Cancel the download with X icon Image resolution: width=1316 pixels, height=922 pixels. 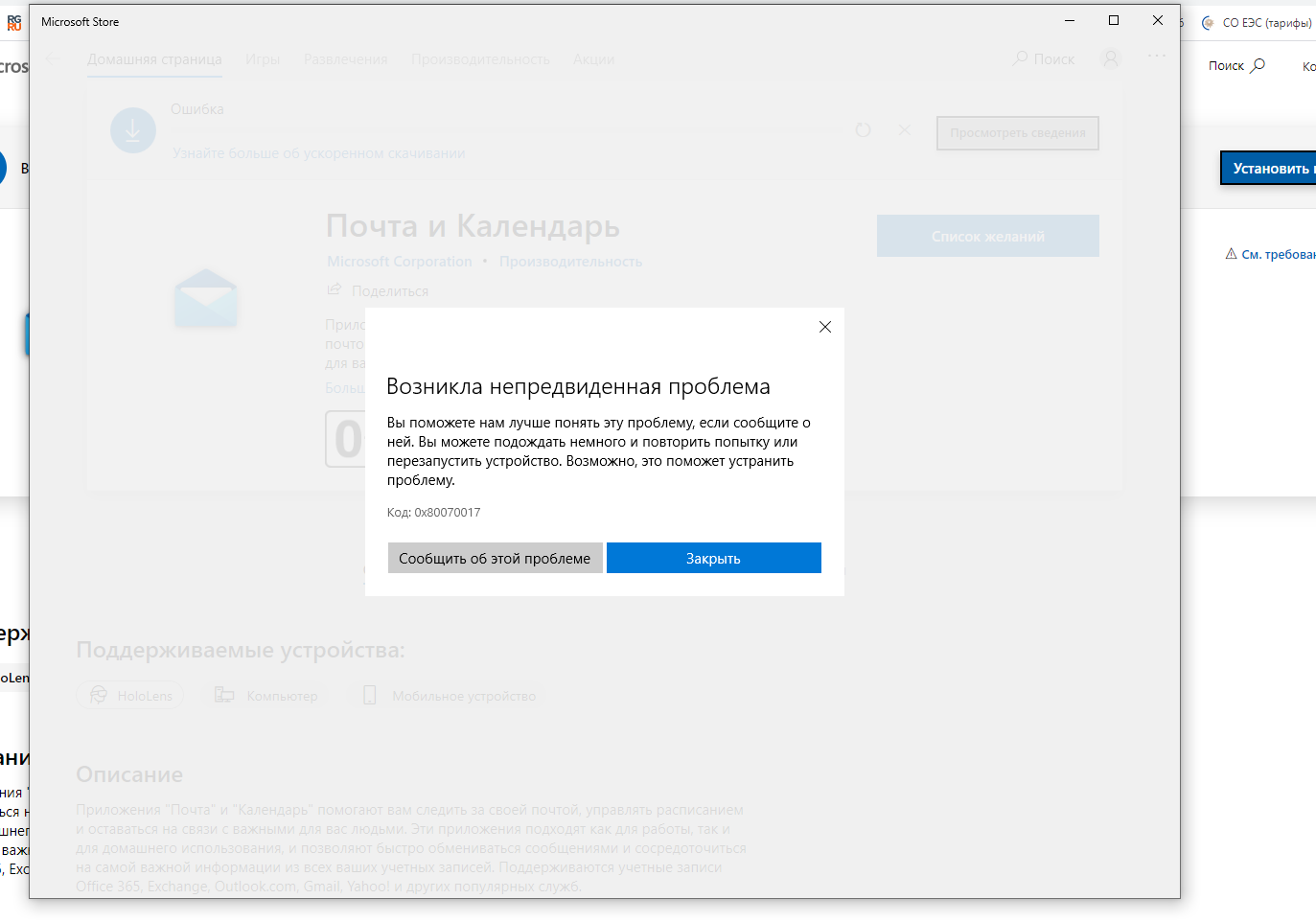click(x=904, y=129)
